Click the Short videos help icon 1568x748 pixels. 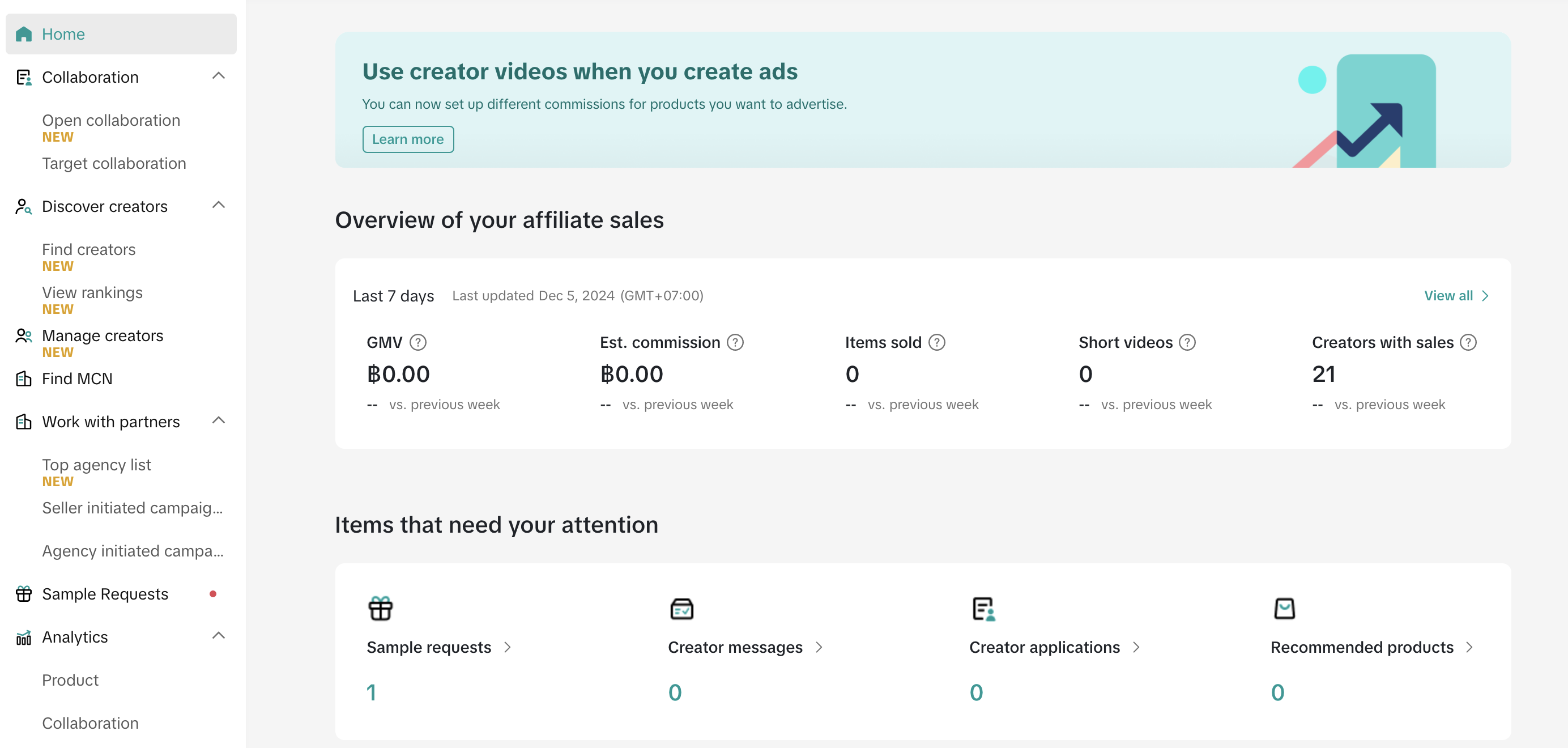pyautogui.click(x=1187, y=342)
